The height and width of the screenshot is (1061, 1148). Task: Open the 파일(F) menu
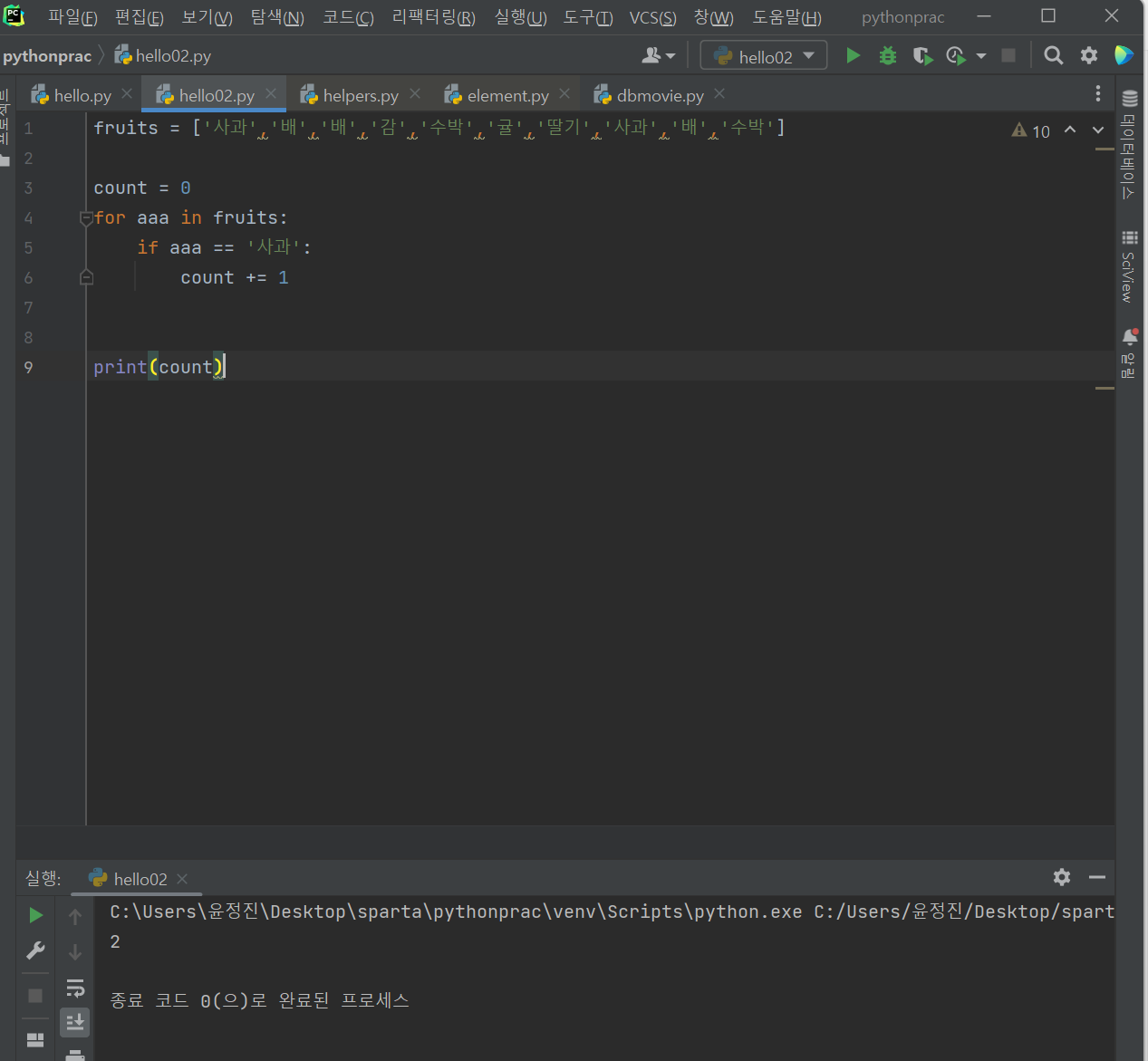tap(72, 17)
